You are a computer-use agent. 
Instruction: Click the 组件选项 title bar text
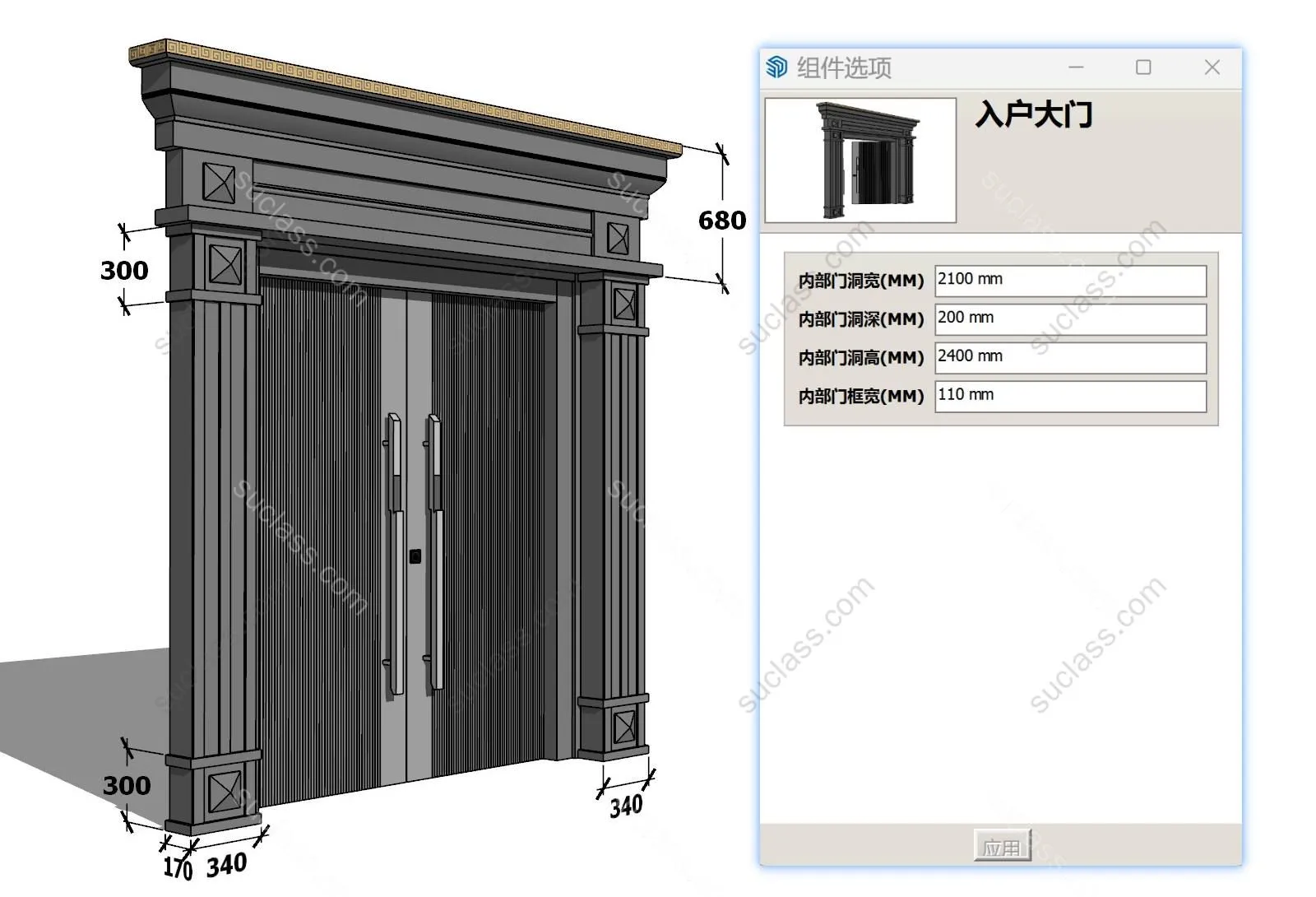(x=844, y=67)
